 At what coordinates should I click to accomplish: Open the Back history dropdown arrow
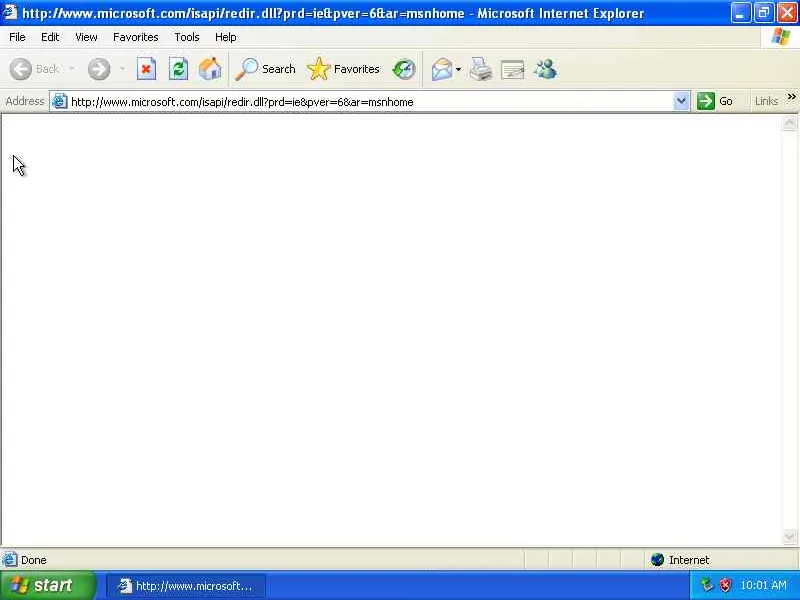(x=72, y=69)
